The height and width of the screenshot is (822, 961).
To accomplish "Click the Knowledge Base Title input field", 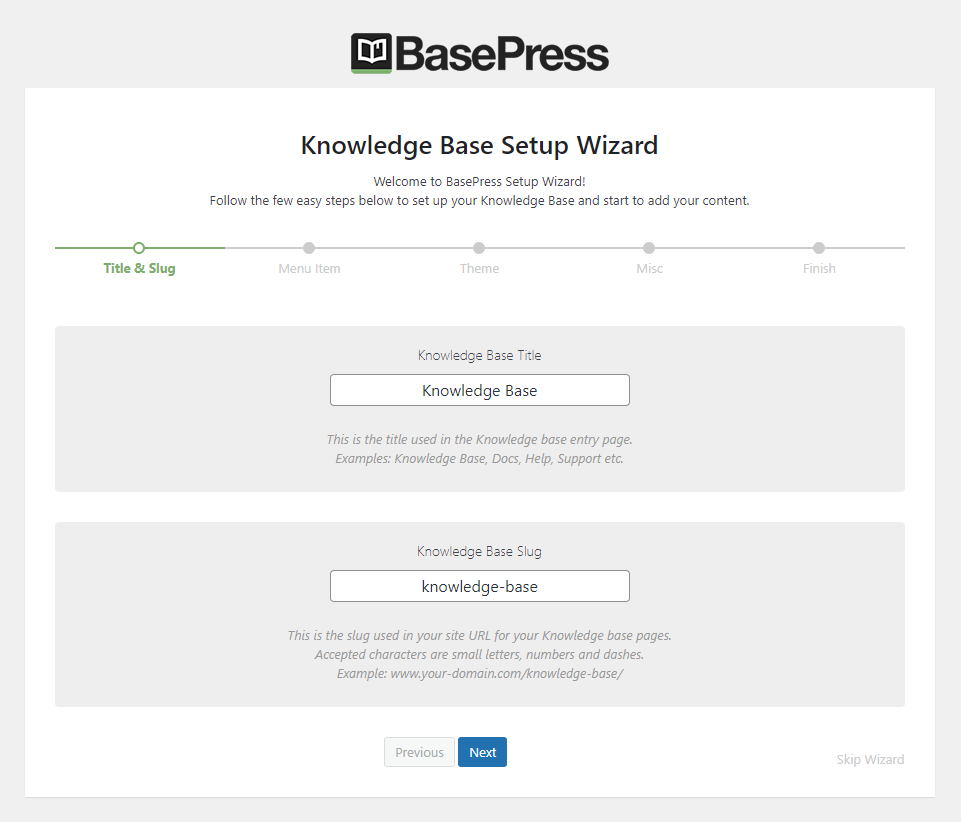I will [479, 390].
